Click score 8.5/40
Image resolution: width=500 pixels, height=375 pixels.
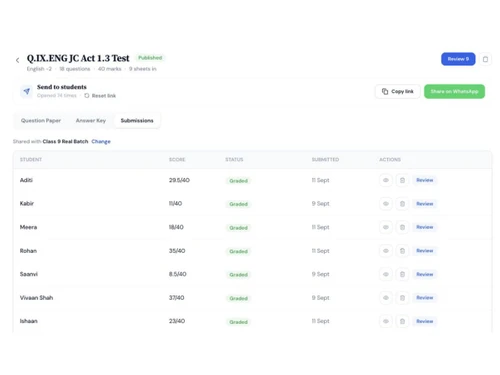[178, 274]
